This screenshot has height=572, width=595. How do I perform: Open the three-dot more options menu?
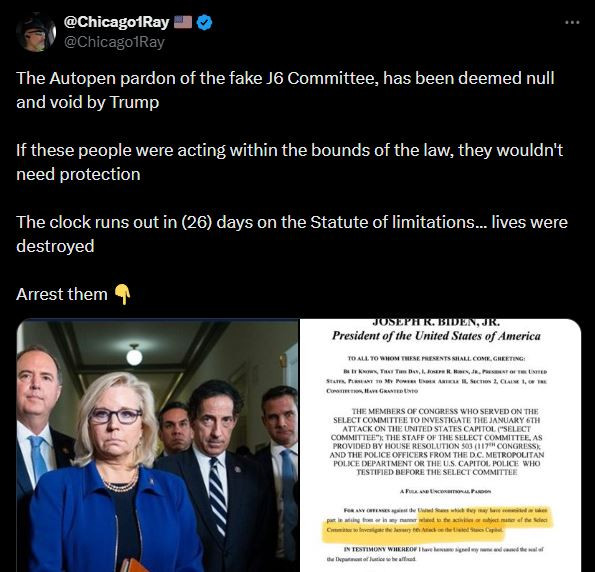(x=572, y=22)
